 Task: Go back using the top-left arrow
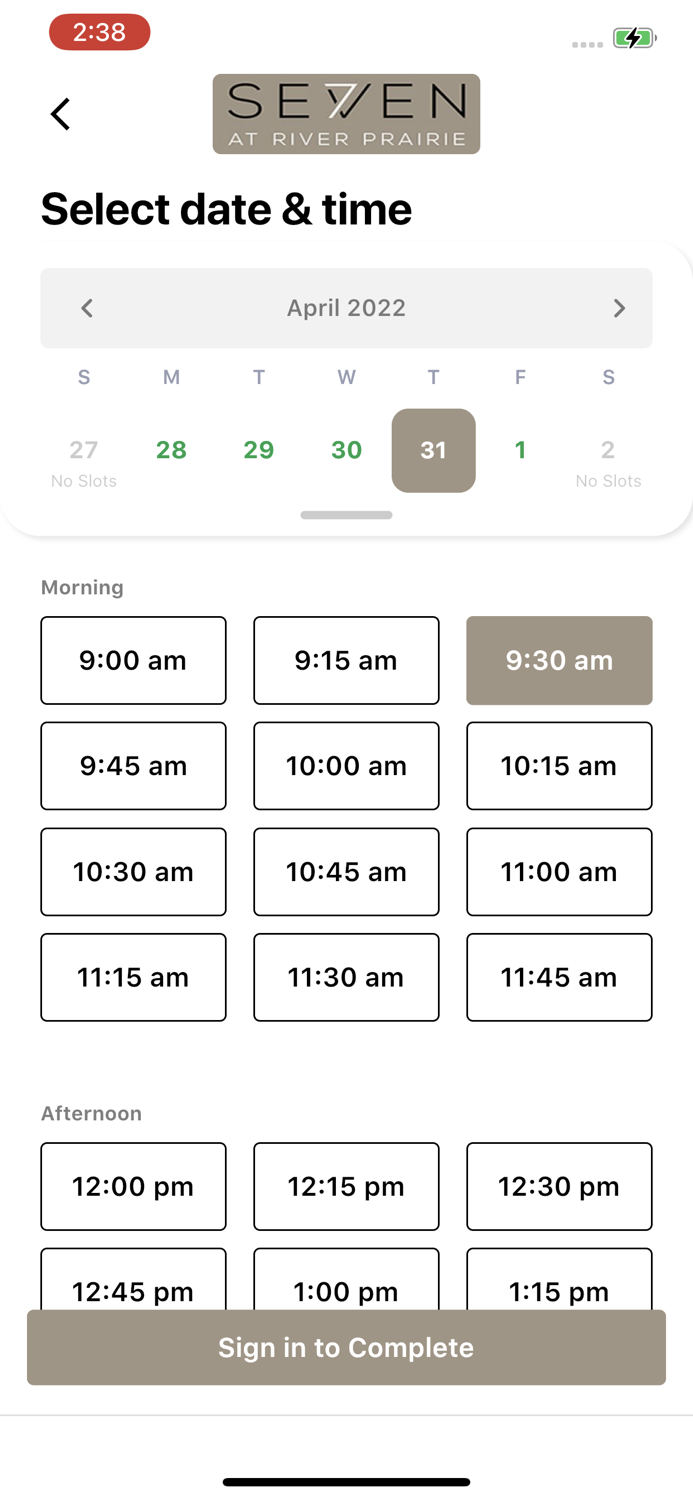61,114
